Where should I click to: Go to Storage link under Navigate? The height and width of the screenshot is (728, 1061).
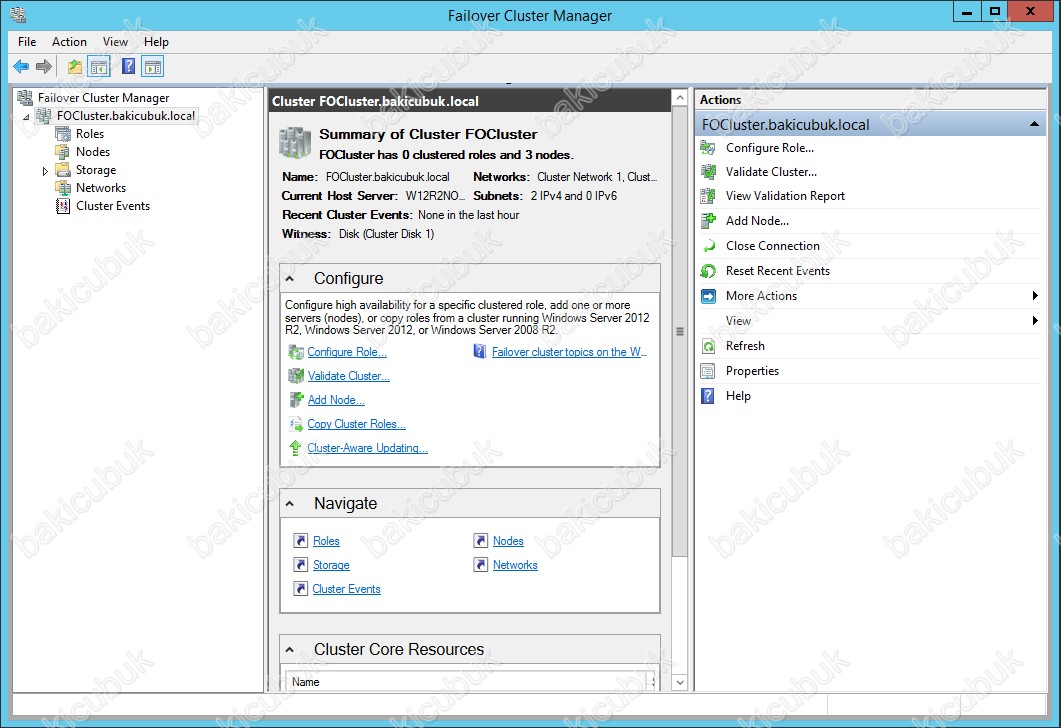click(331, 565)
